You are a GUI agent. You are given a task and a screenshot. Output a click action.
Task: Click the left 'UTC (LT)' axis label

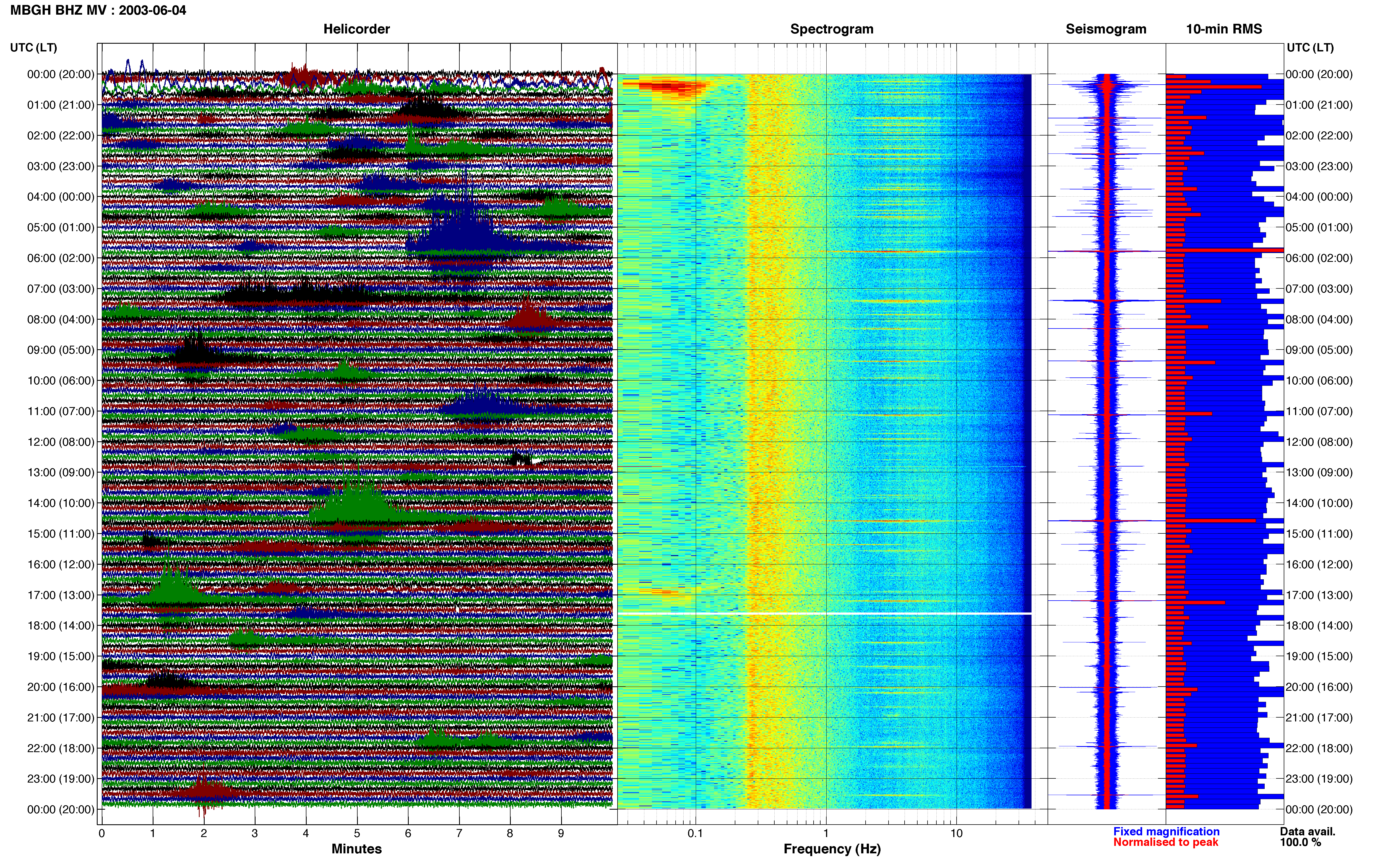[33, 48]
